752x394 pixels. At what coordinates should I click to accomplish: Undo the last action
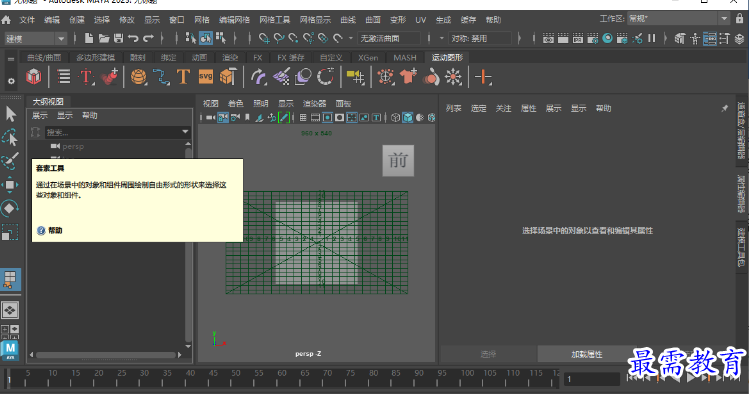point(133,38)
